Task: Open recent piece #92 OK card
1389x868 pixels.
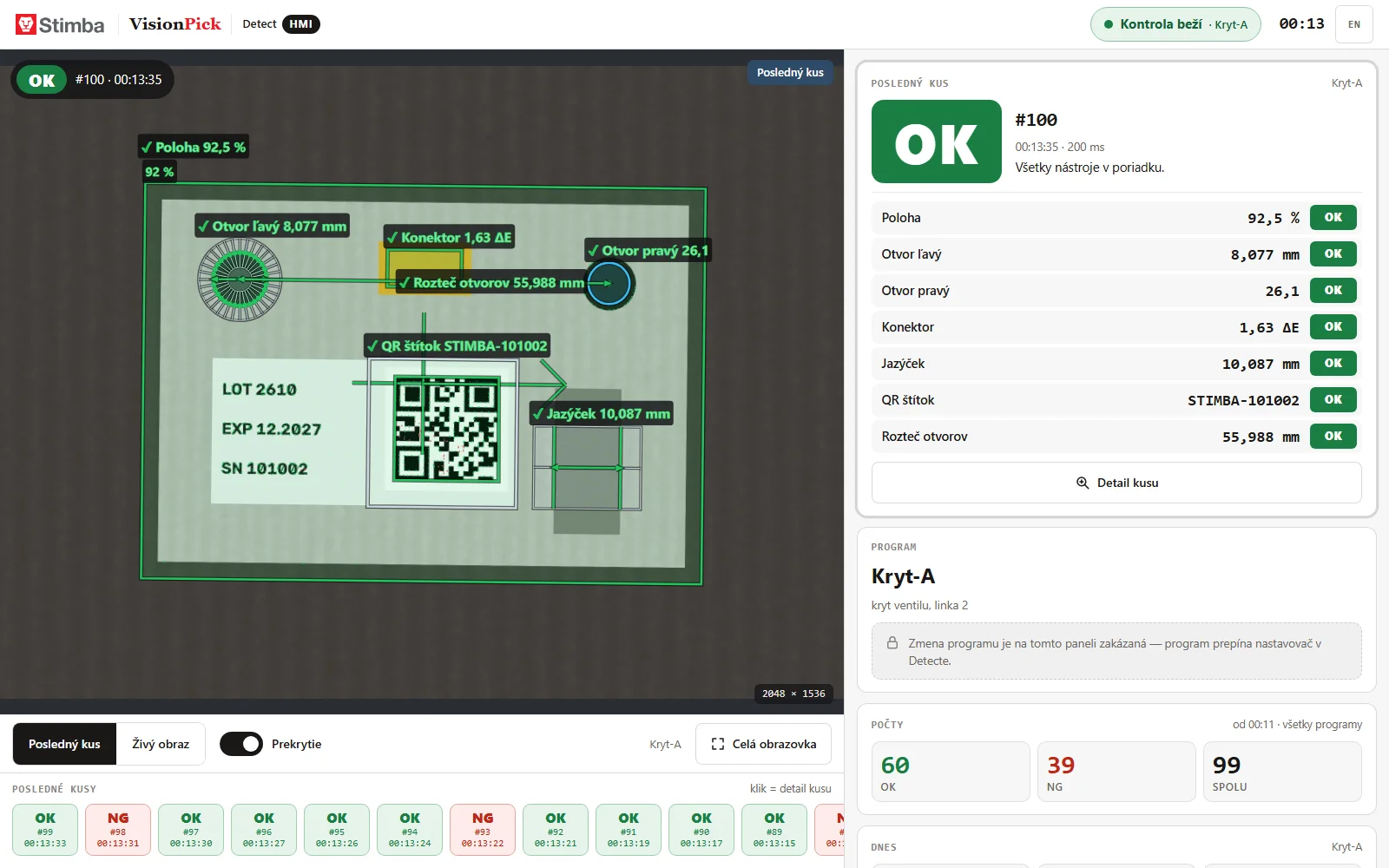Action: (556, 830)
